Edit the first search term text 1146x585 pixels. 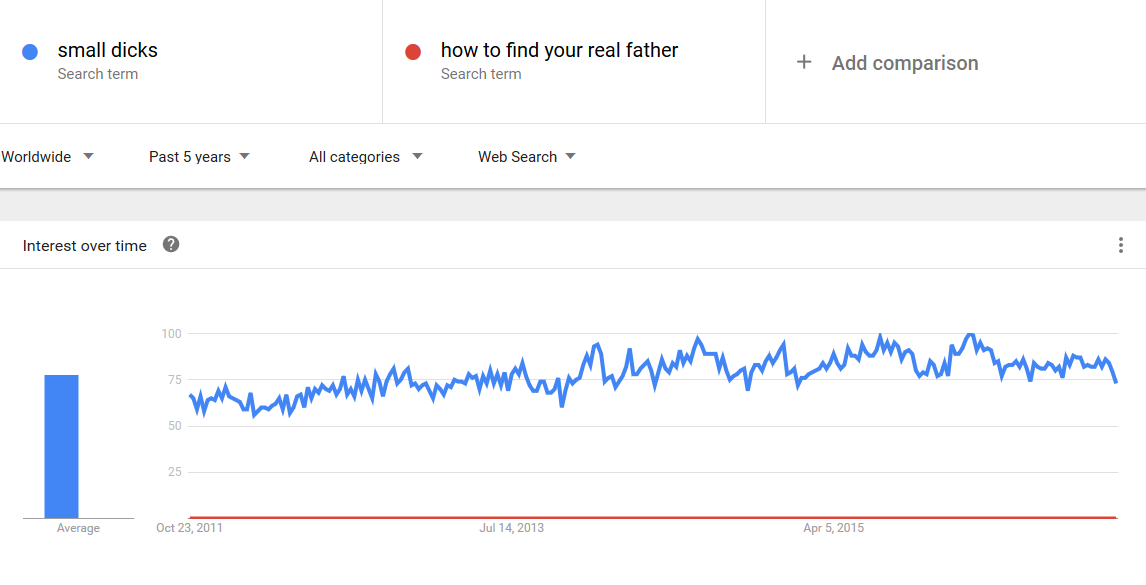pos(107,50)
